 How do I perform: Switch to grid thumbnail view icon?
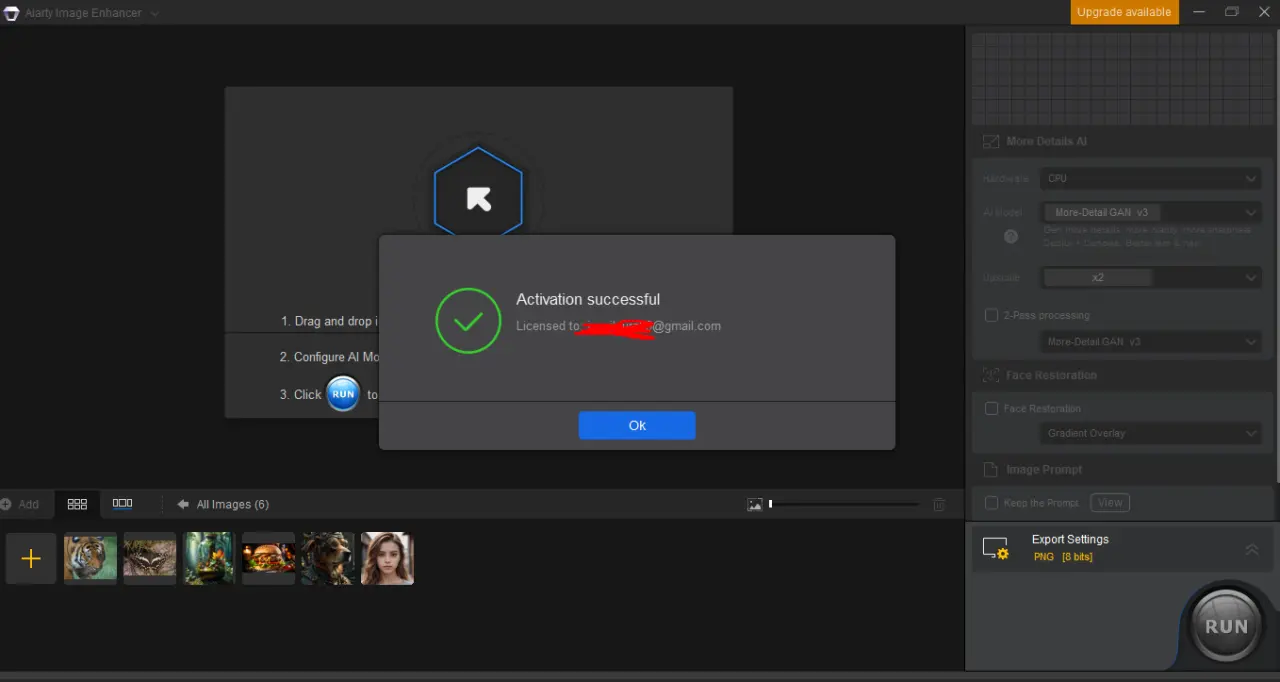coord(77,504)
